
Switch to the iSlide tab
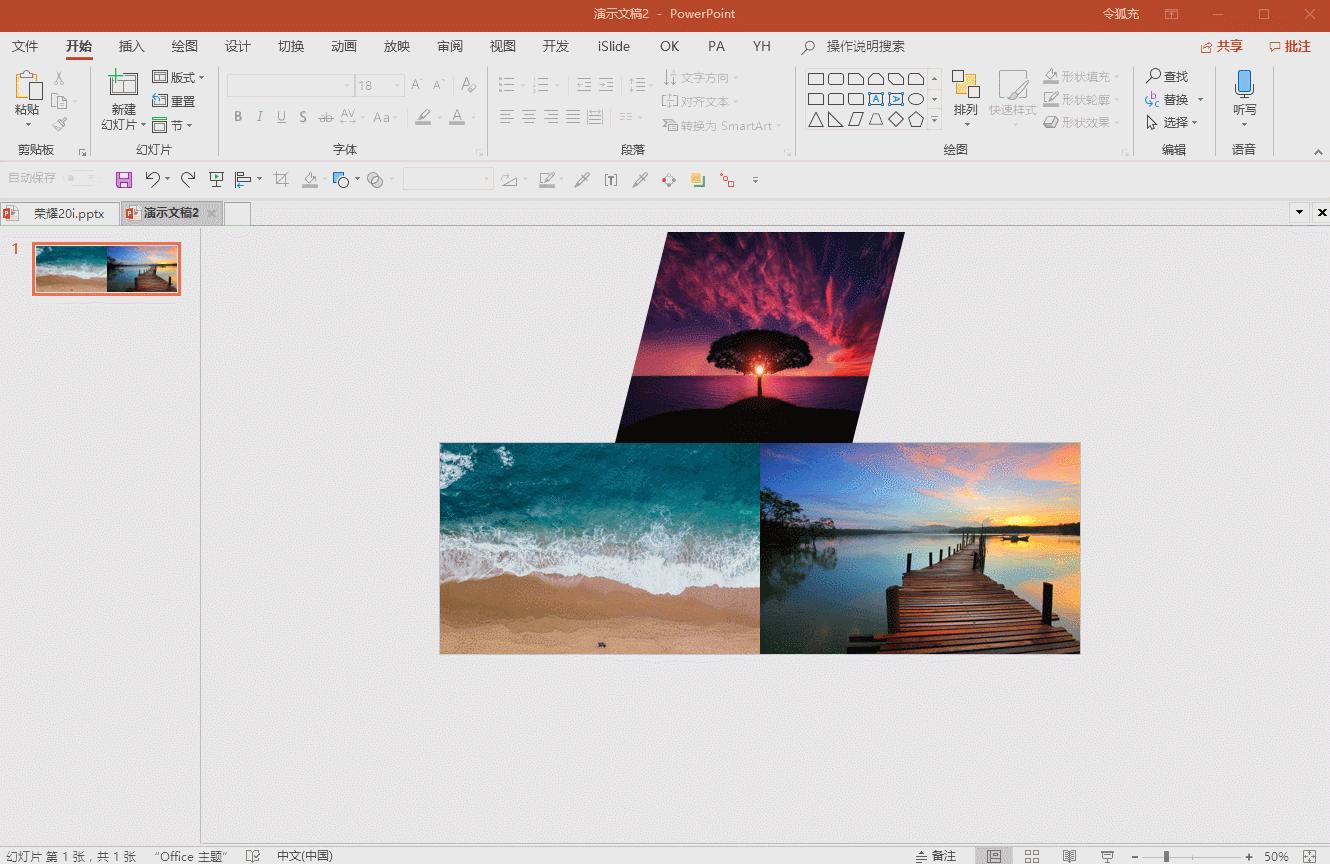pos(614,46)
